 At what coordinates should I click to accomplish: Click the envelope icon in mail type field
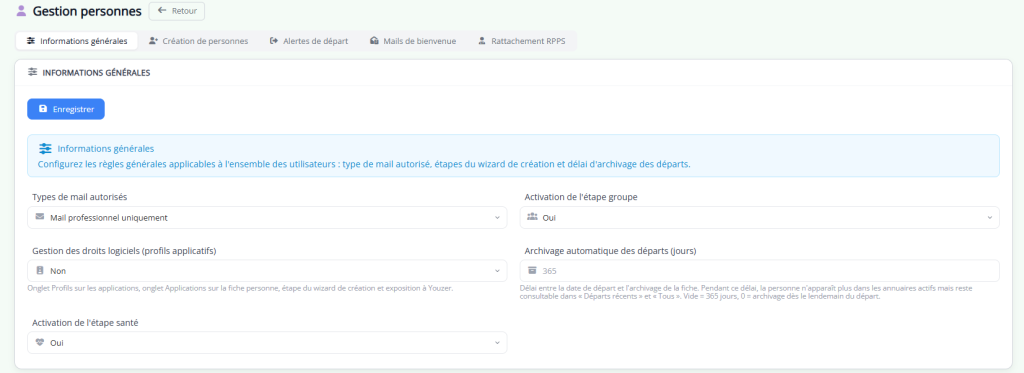click(40, 217)
